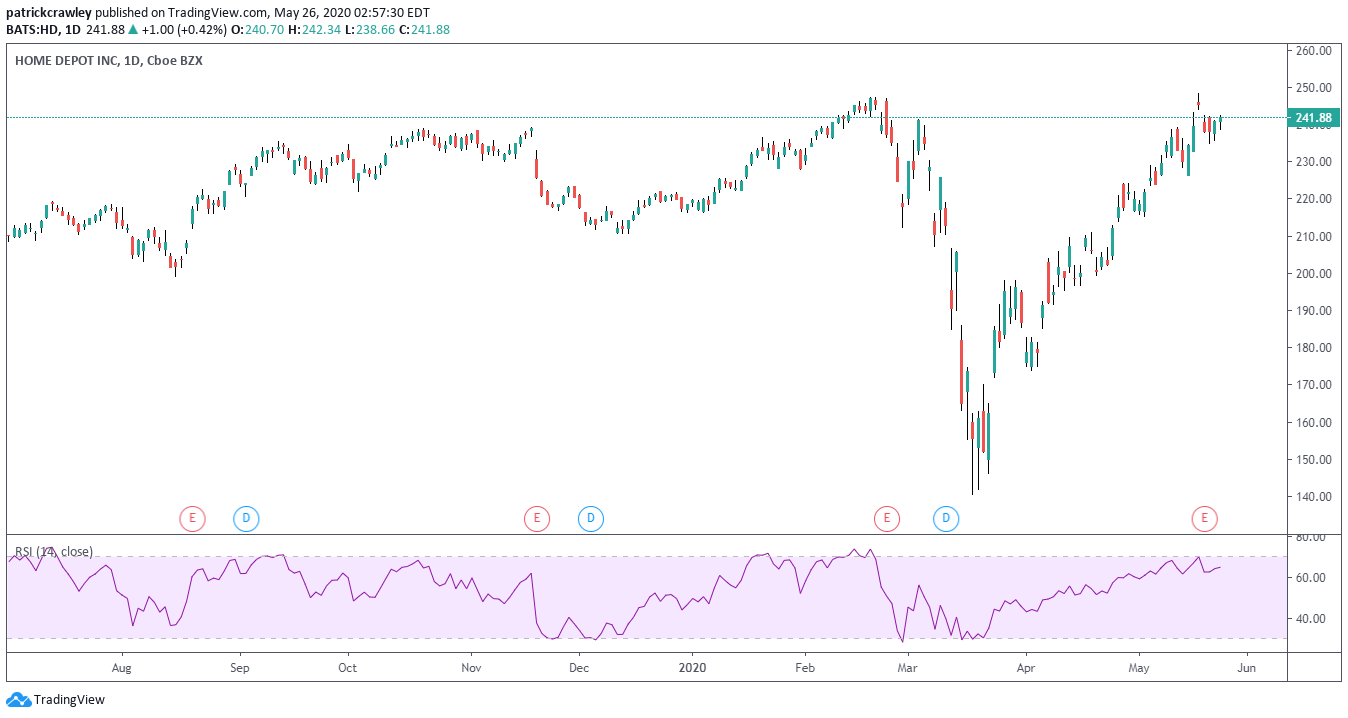Click the Mar label on the time axis
This screenshot has height=718, width=1348.
click(x=908, y=666)
